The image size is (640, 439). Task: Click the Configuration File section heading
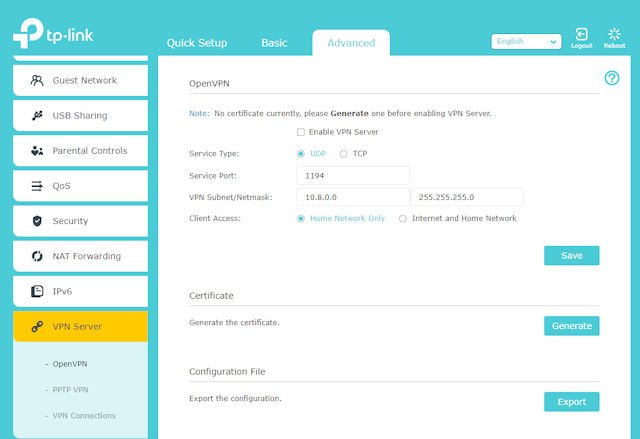click(227, 372)
